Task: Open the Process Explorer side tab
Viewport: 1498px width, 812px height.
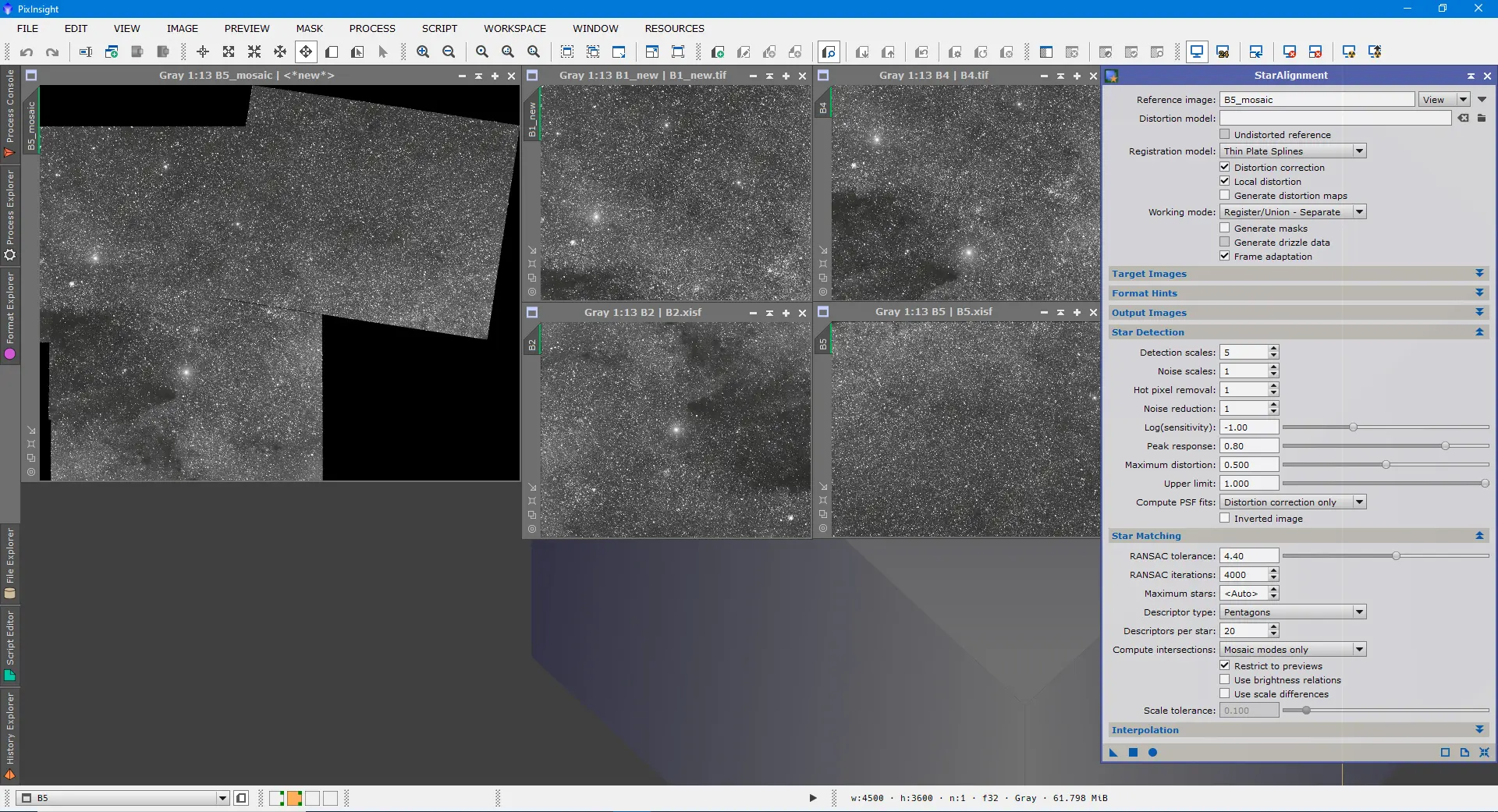Action: [10, 216]
